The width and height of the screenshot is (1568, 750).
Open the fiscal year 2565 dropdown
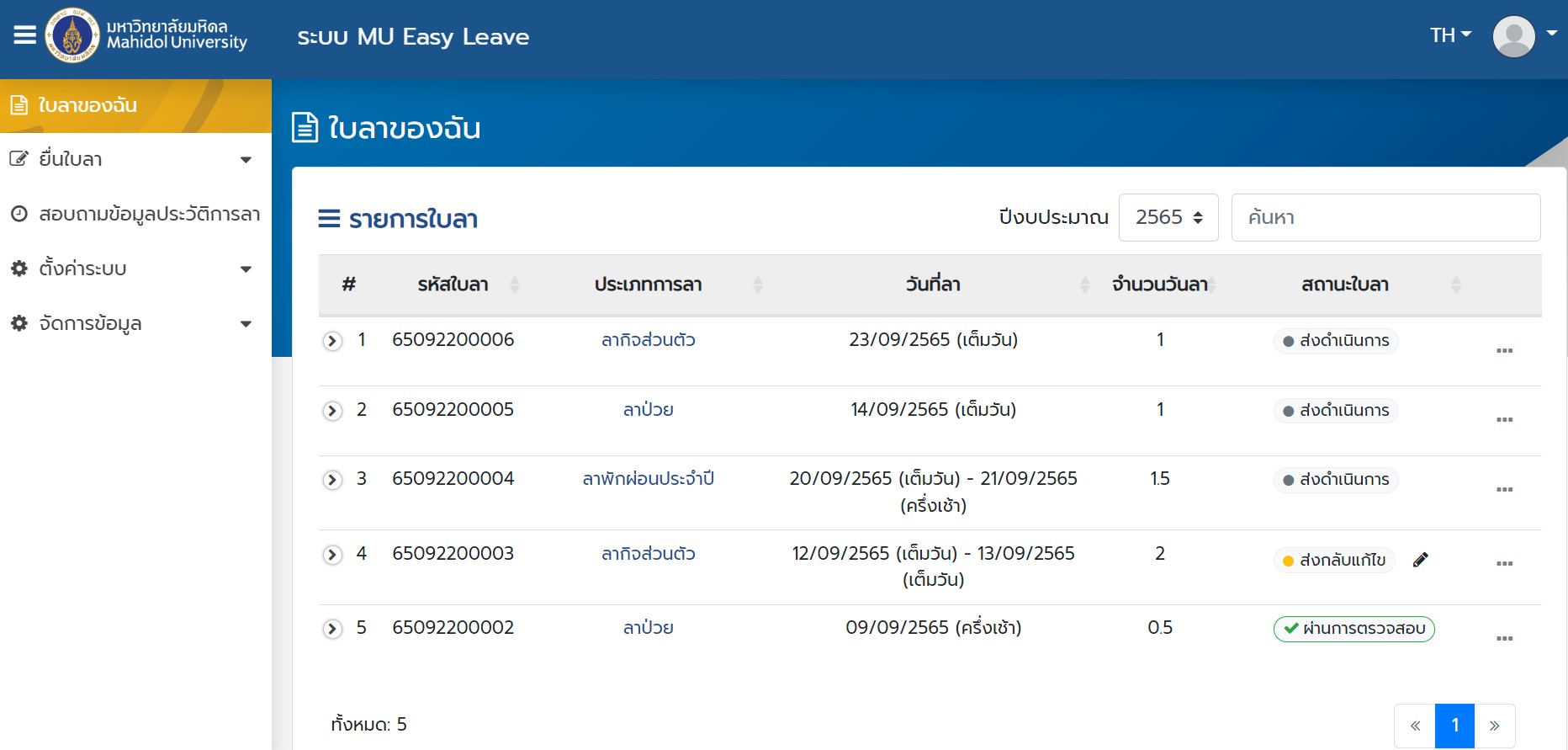pyautogui.click(x=1168, y=217)
